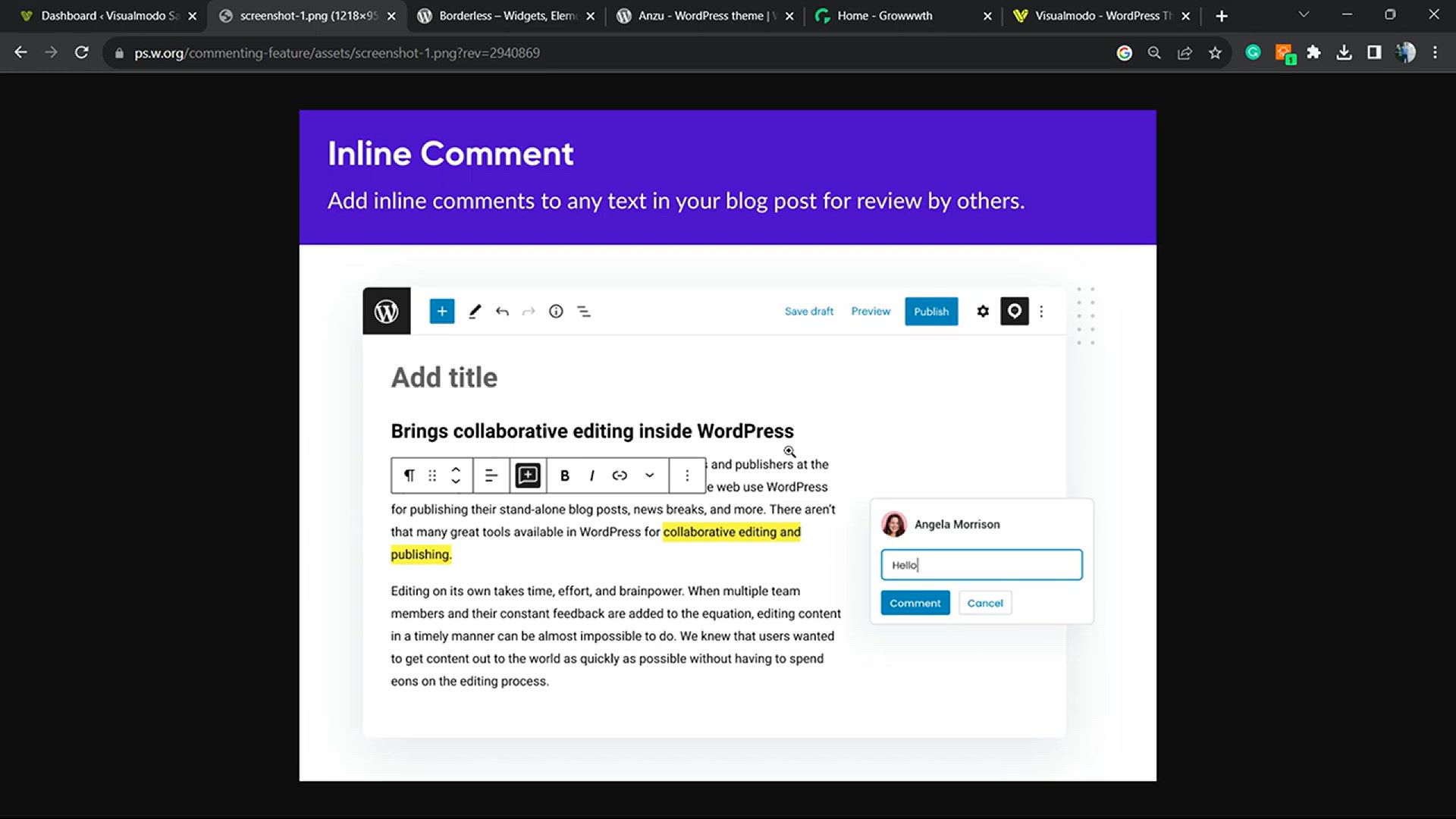1456x819 pixels.
Task: Toggle italic formatting
Action: [x=591, y=475]
